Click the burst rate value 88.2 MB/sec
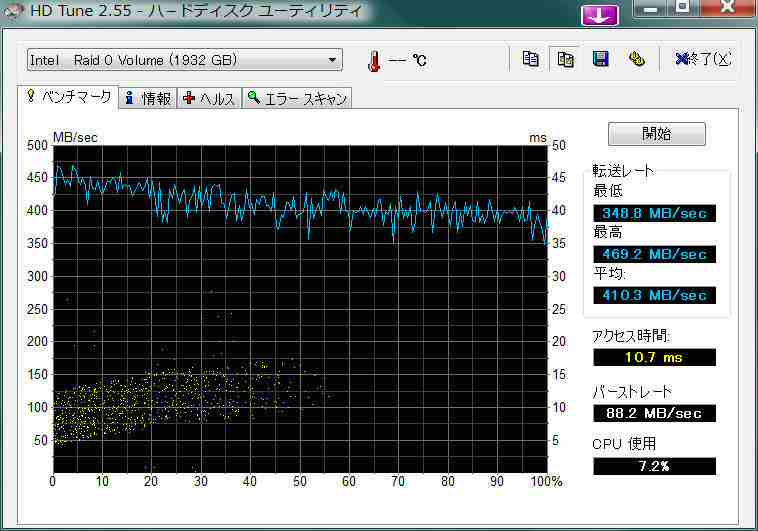The image size is (758, 531). click(x=654, y=413)
